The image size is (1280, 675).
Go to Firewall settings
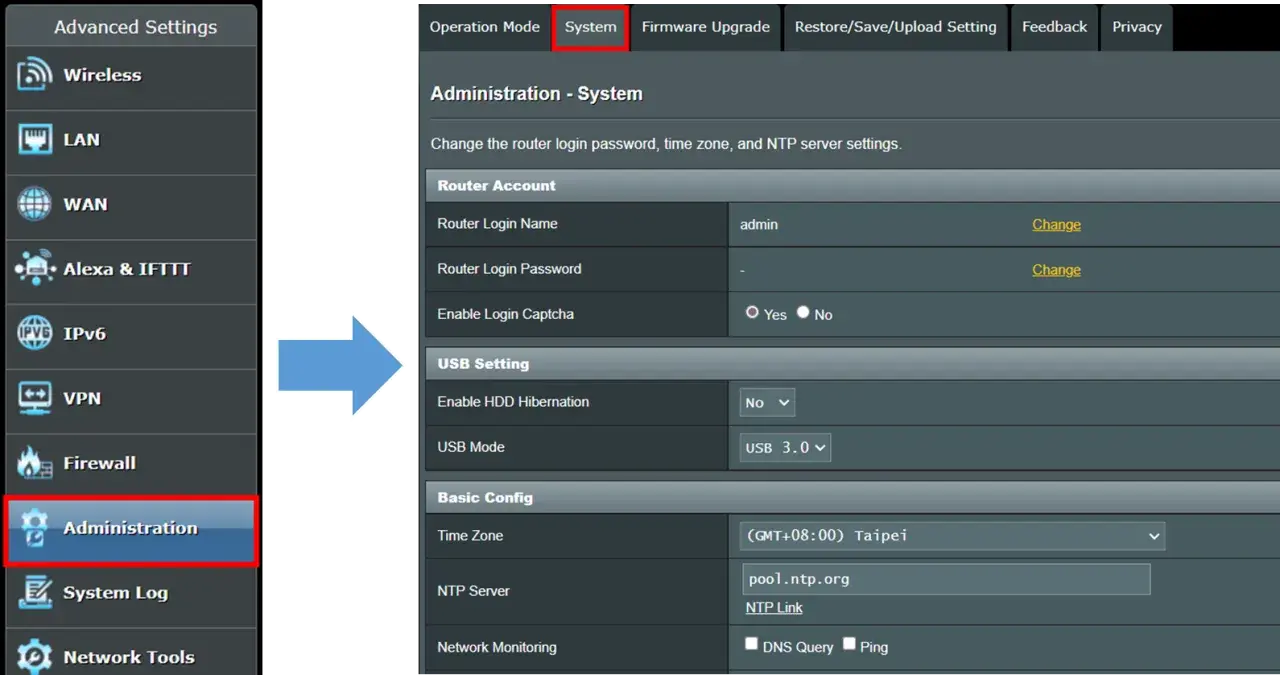[131, 464]
